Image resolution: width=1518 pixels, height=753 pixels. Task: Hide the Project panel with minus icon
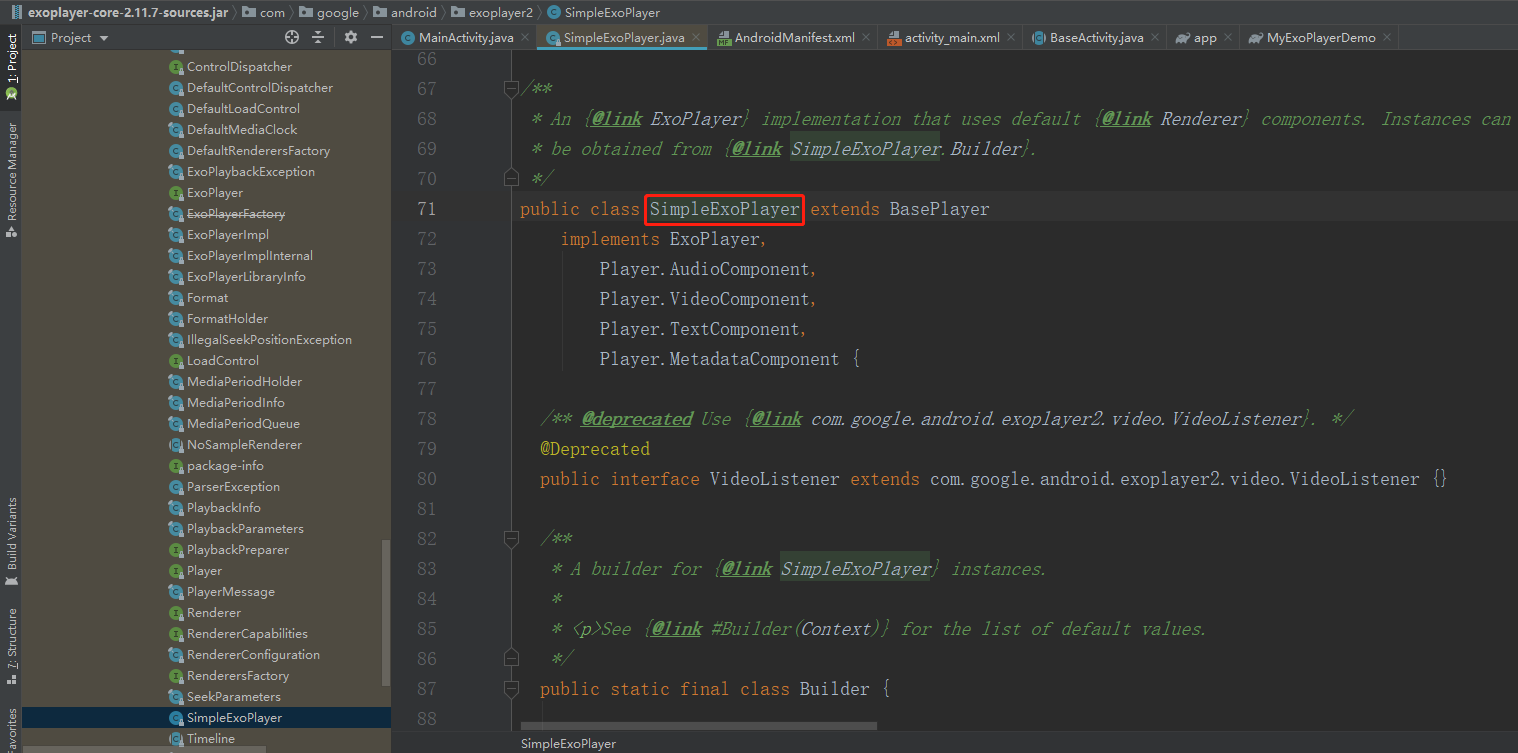(377, 37)
